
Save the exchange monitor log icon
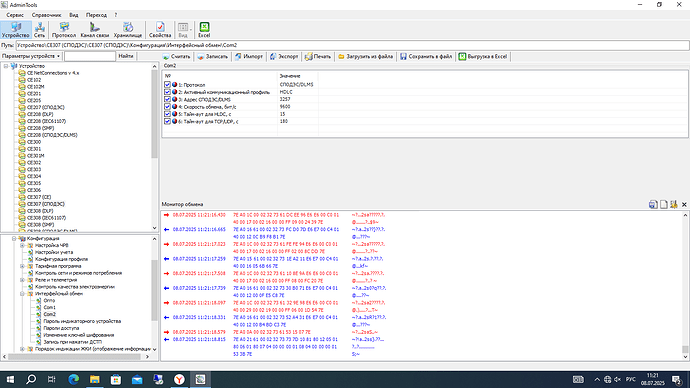point(653,205)
